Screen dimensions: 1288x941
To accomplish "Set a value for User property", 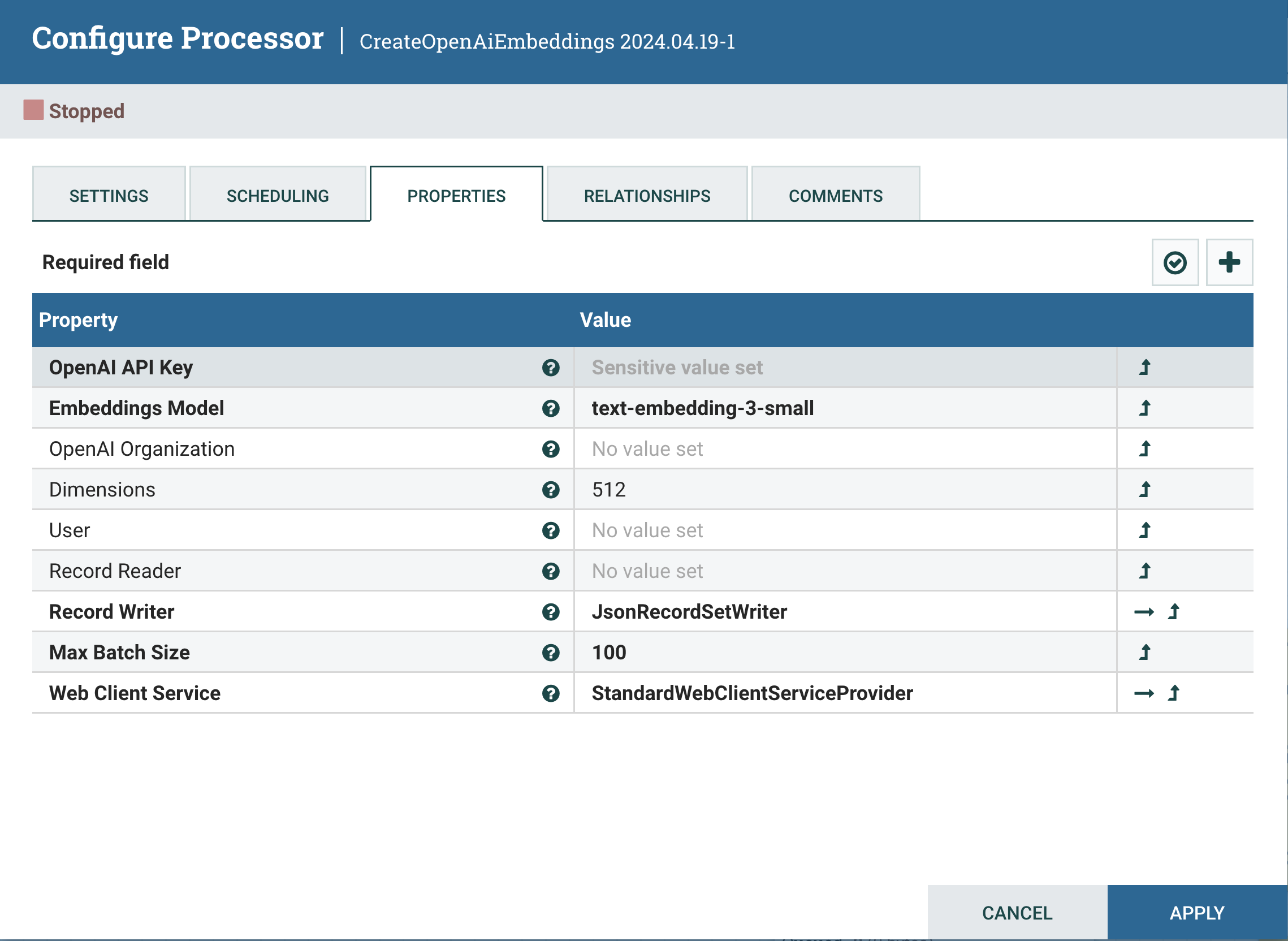I will tap(845, 531).
